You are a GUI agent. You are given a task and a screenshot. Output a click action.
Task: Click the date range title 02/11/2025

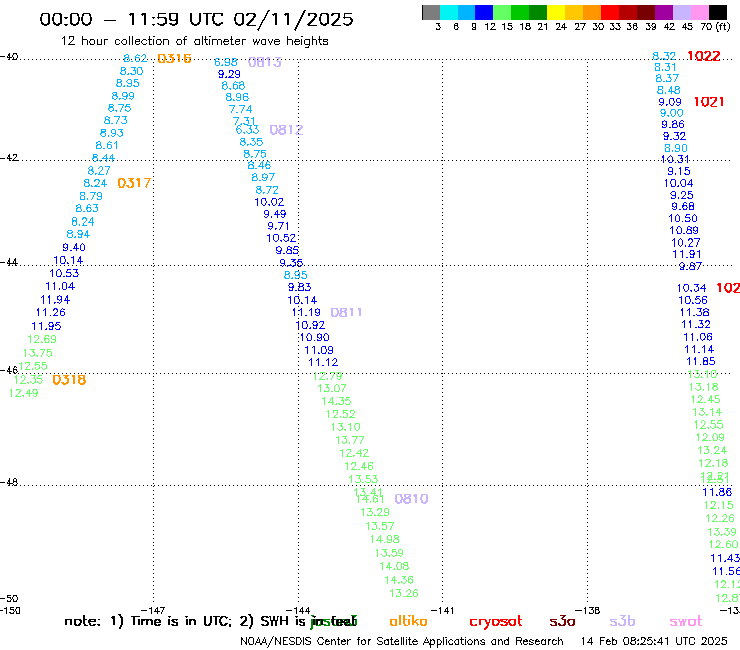(x=293, y=20)
